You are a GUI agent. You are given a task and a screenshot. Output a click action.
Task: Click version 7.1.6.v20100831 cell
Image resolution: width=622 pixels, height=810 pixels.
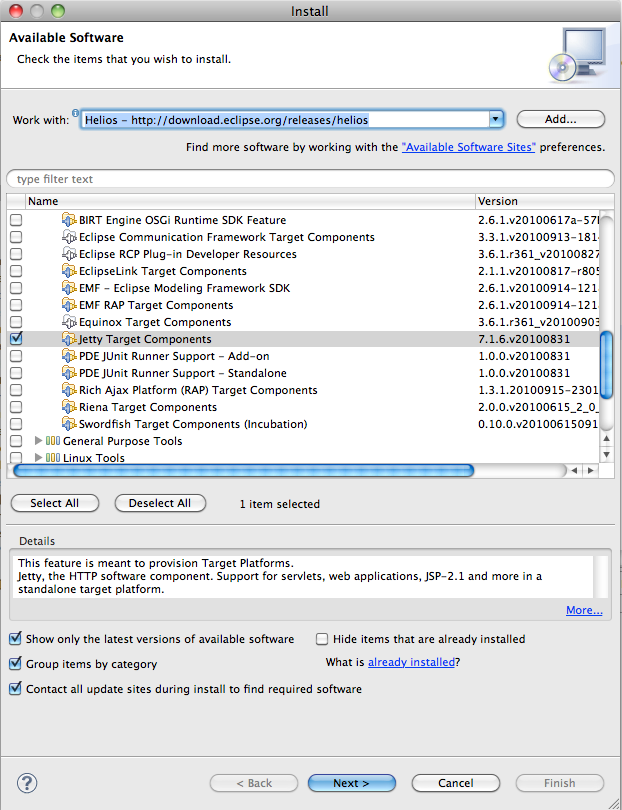point(524,339)
